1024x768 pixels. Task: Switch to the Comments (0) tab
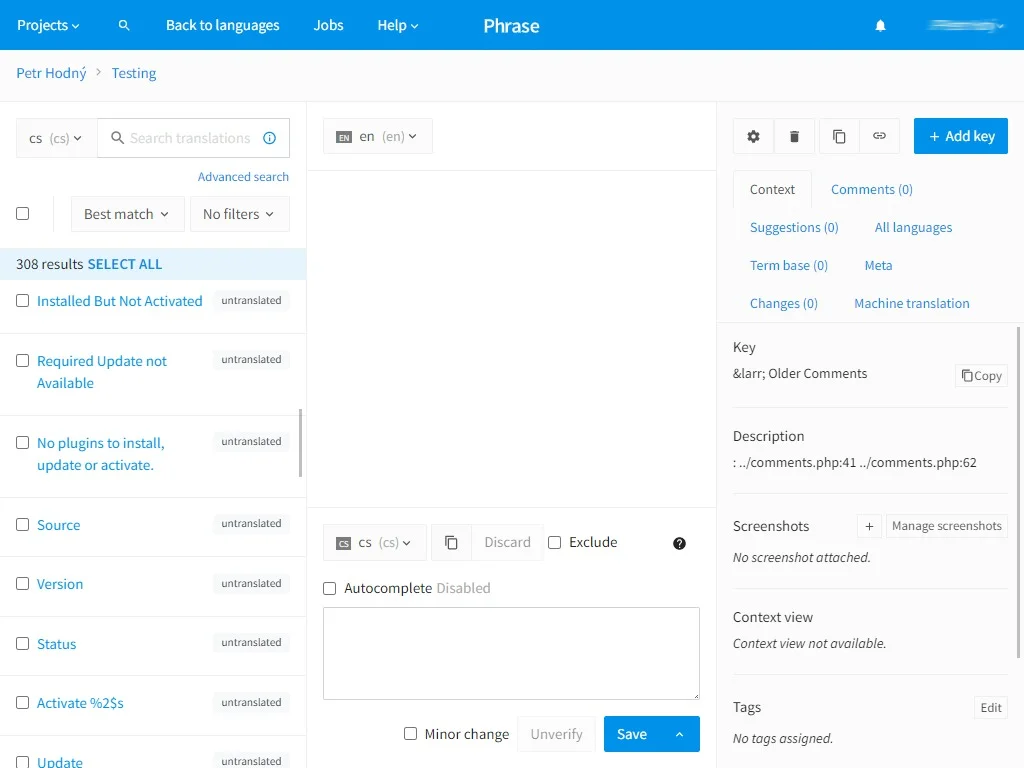click(x=871, y=189)
